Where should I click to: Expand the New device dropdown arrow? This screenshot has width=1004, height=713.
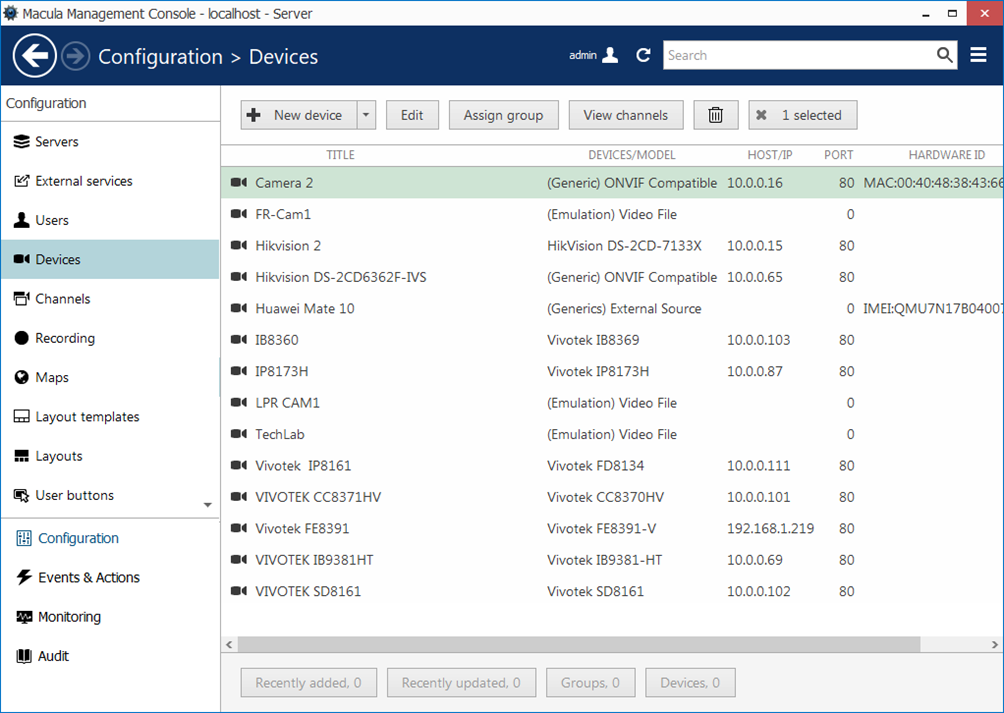click(x=366, y=115)
